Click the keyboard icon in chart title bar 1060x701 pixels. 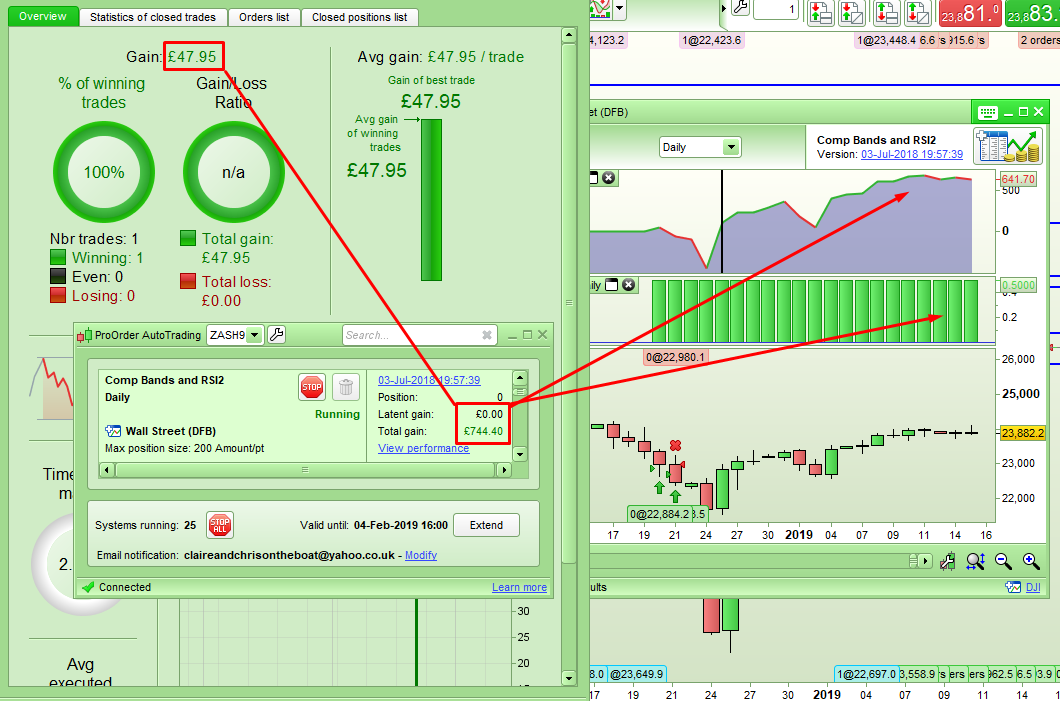pos(988,112)
